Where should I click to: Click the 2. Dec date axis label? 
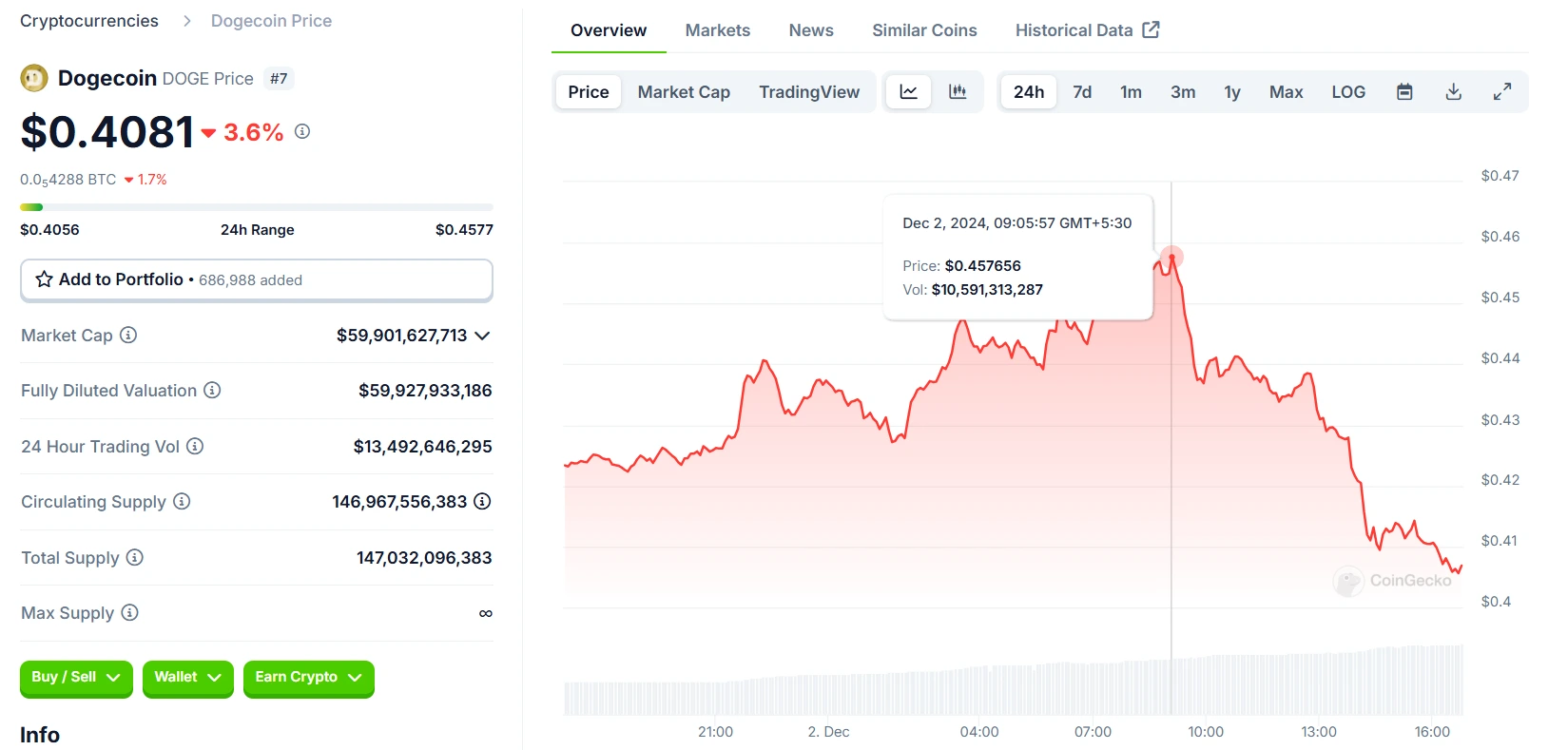point(828,732)
